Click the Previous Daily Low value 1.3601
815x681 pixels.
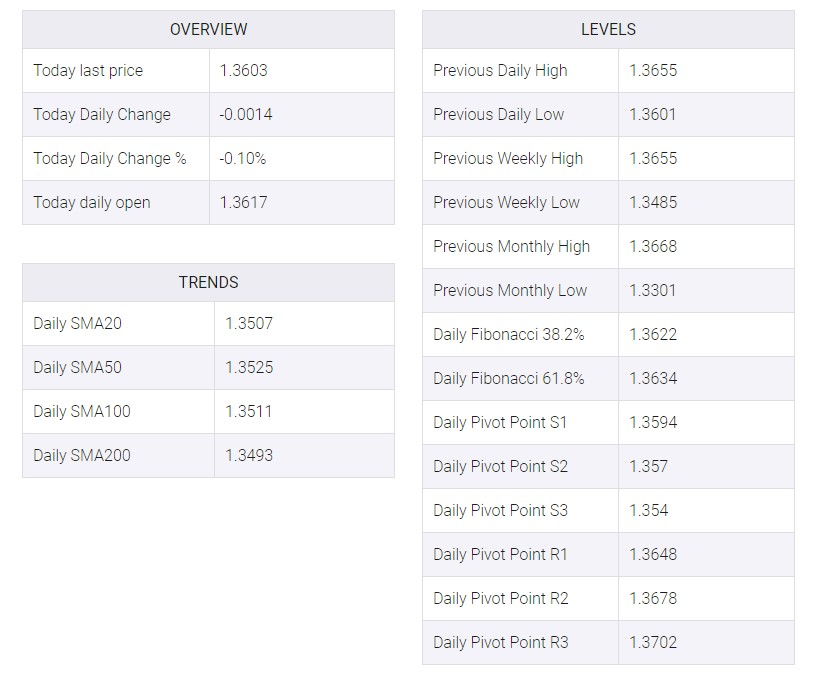pyautogui.click(x=653, y=114)
